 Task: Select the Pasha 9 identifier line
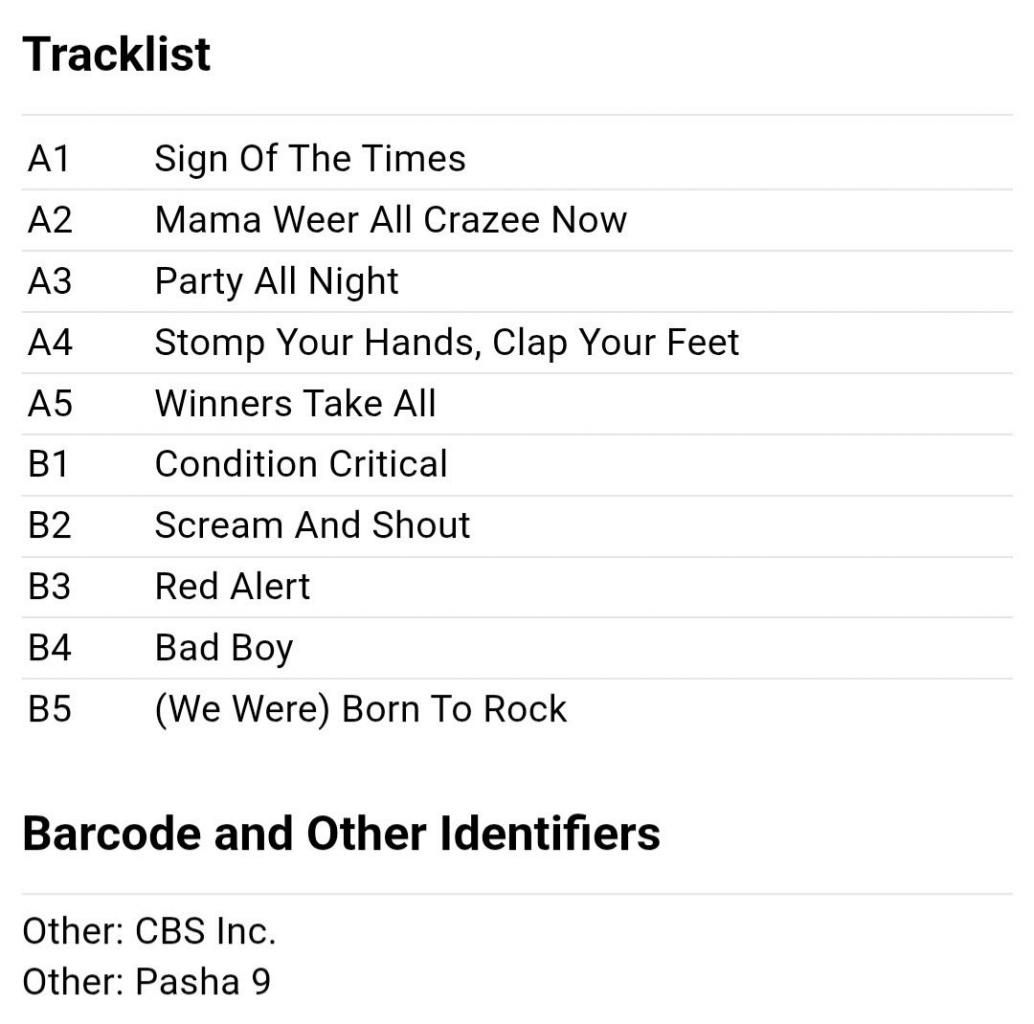coord(146,982)
